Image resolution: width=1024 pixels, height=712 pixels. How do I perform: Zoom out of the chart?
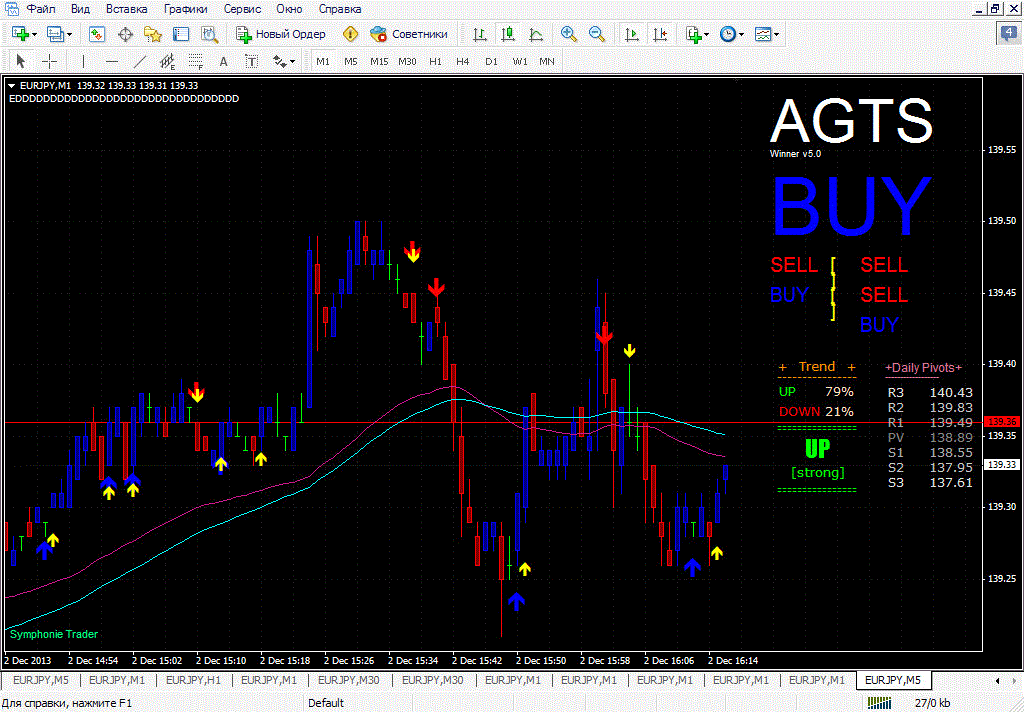click(597, 34)
